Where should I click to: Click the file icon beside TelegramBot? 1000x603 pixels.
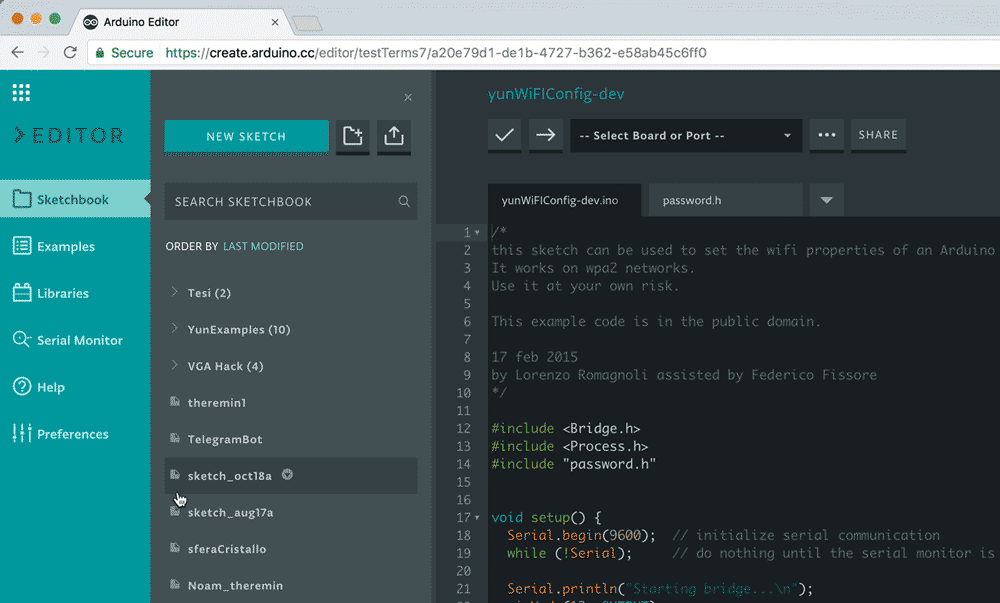click(x=175, y=438)
